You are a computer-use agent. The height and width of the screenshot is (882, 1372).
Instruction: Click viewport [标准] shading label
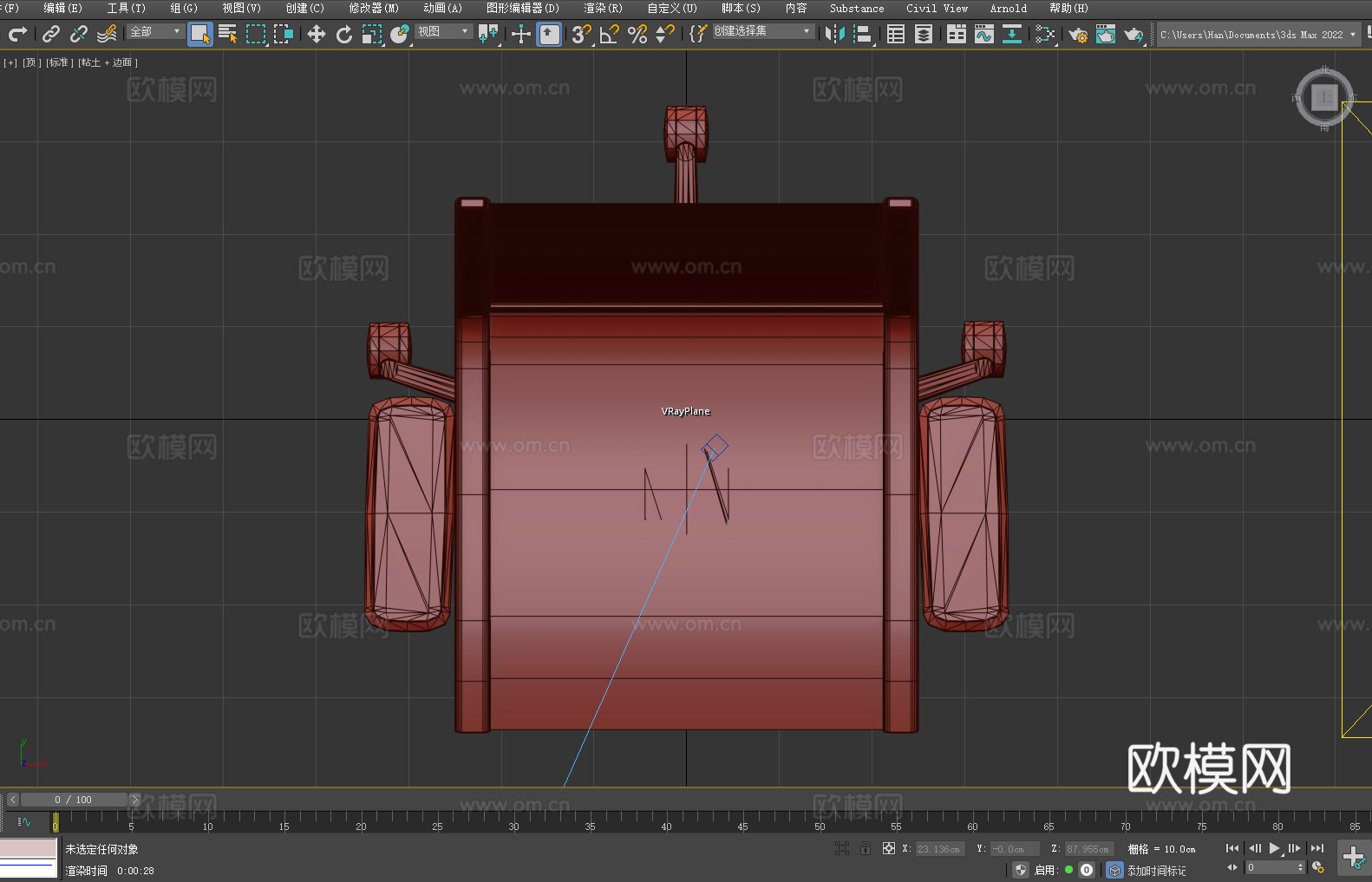point(59,62)
